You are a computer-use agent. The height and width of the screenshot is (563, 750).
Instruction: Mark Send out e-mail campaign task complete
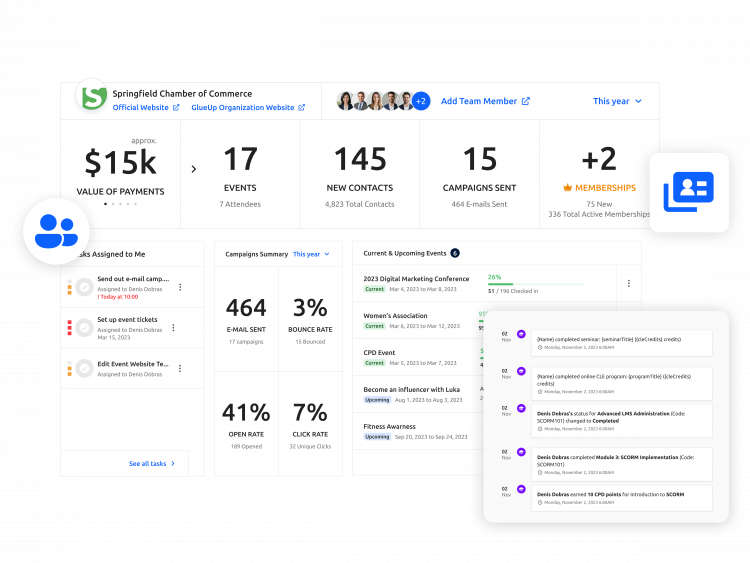pos(86,287)
